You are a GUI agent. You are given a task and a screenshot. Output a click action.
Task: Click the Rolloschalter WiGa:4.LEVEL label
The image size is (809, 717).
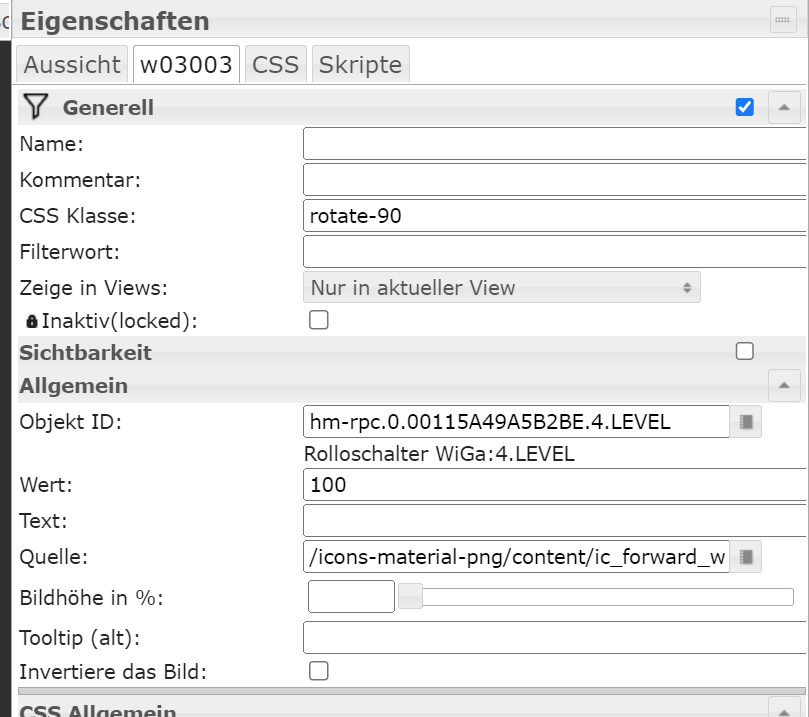coord(439,454)
